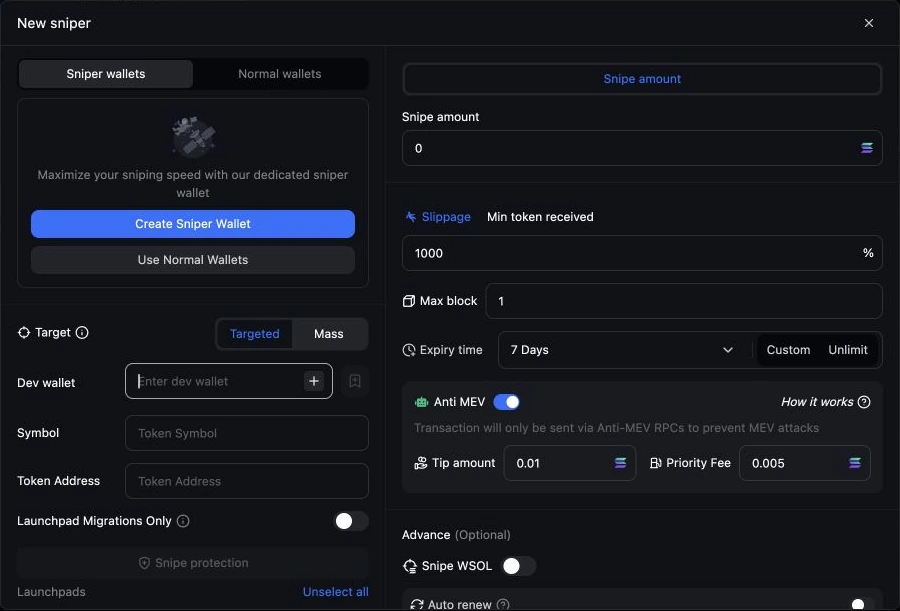Click the slippage percentage field showing 1000

pos(642,253)
